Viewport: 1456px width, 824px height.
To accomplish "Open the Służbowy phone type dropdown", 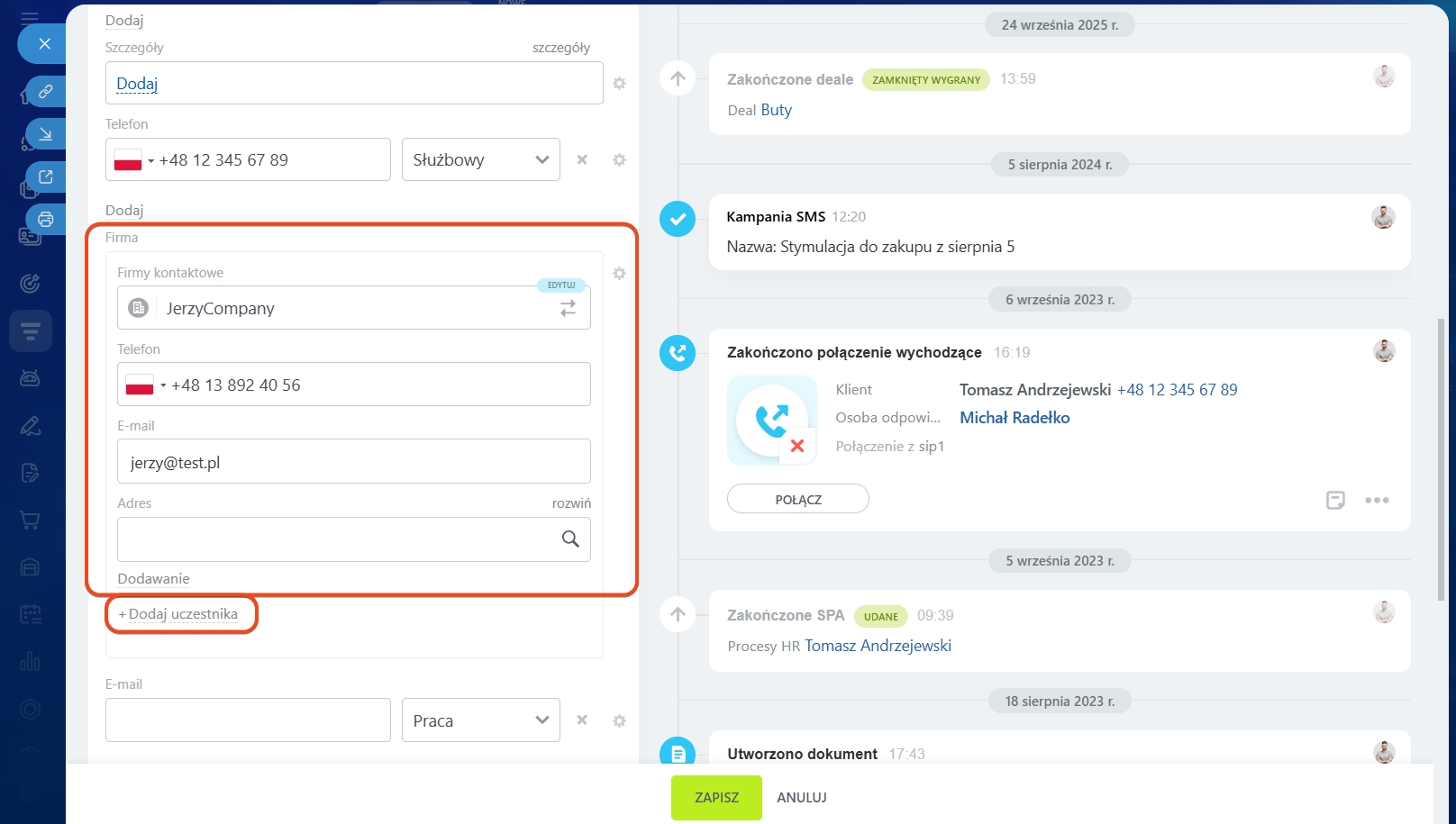I will pos(480,160).
